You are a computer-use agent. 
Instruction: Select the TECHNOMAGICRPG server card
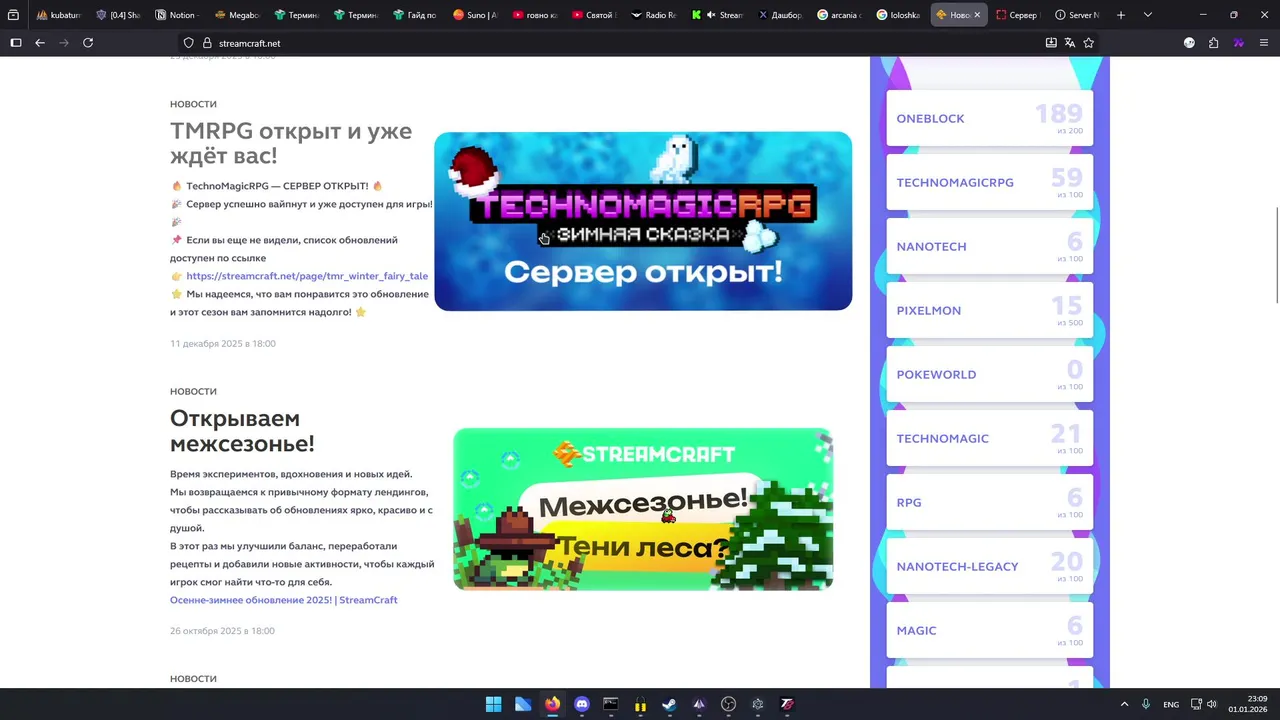(989, 182)
